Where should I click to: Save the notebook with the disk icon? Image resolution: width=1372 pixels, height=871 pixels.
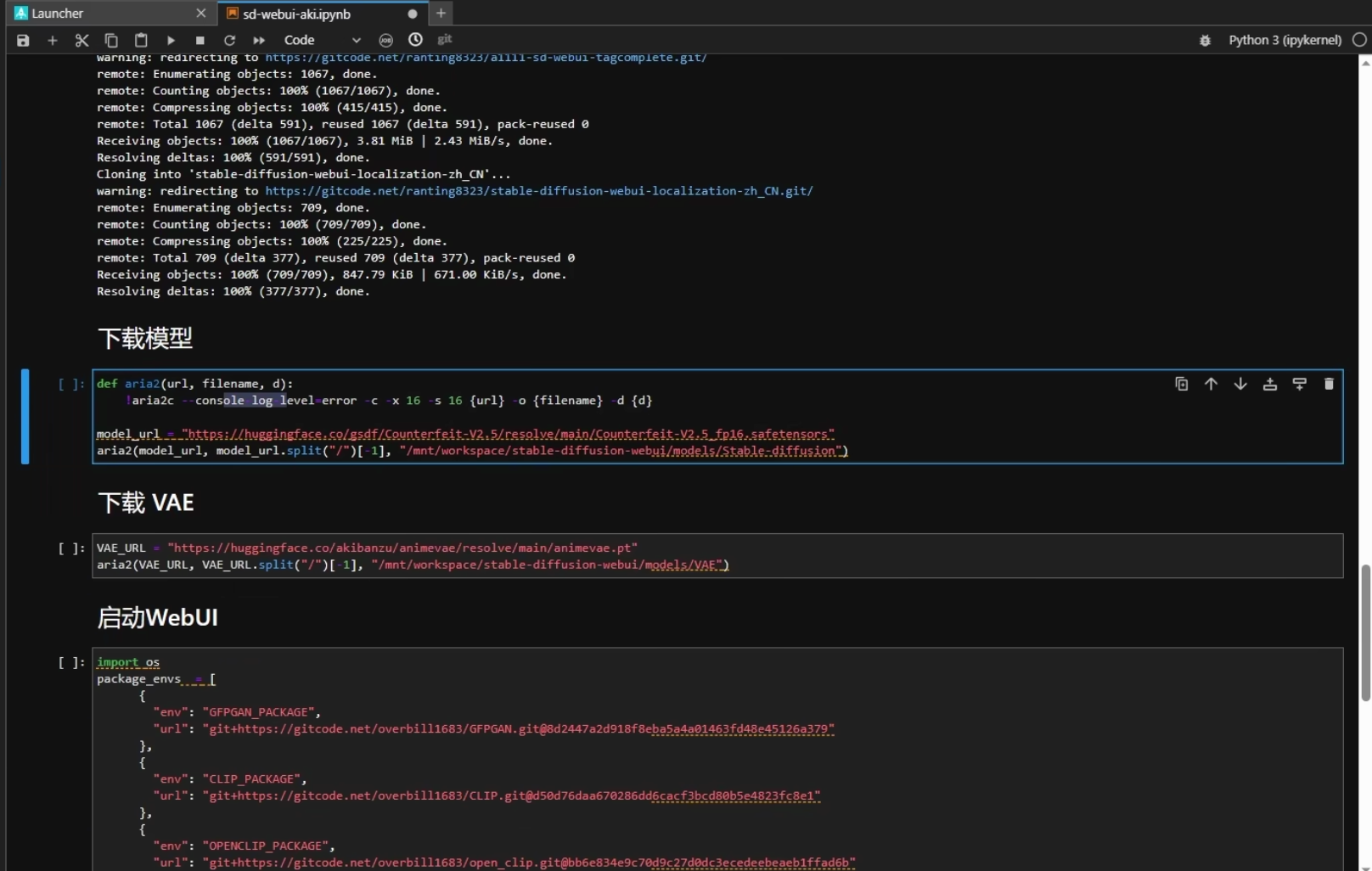[x=23, y=40]
